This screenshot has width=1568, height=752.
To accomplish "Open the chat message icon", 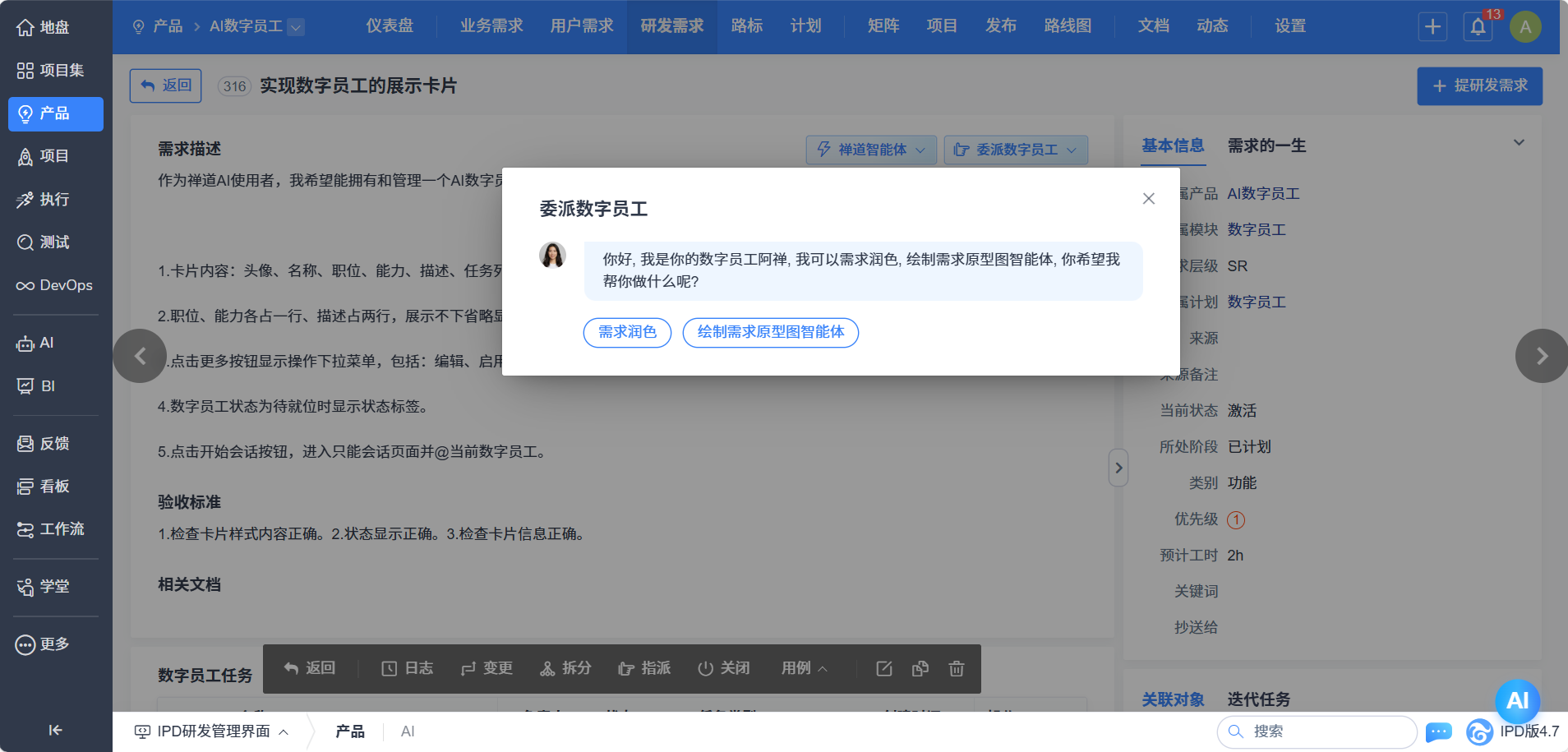I will [x=1438, y=731].
